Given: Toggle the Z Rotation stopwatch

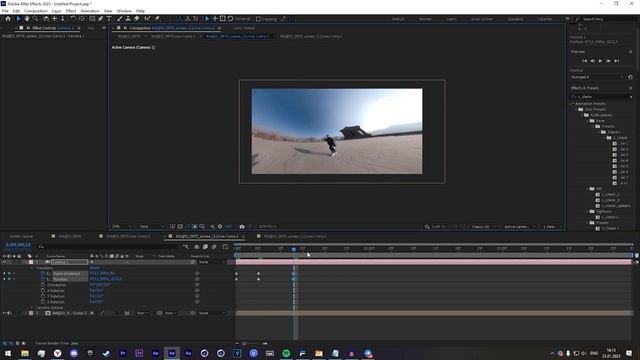Looking at the screenshot, I should [x=42, y=302].
